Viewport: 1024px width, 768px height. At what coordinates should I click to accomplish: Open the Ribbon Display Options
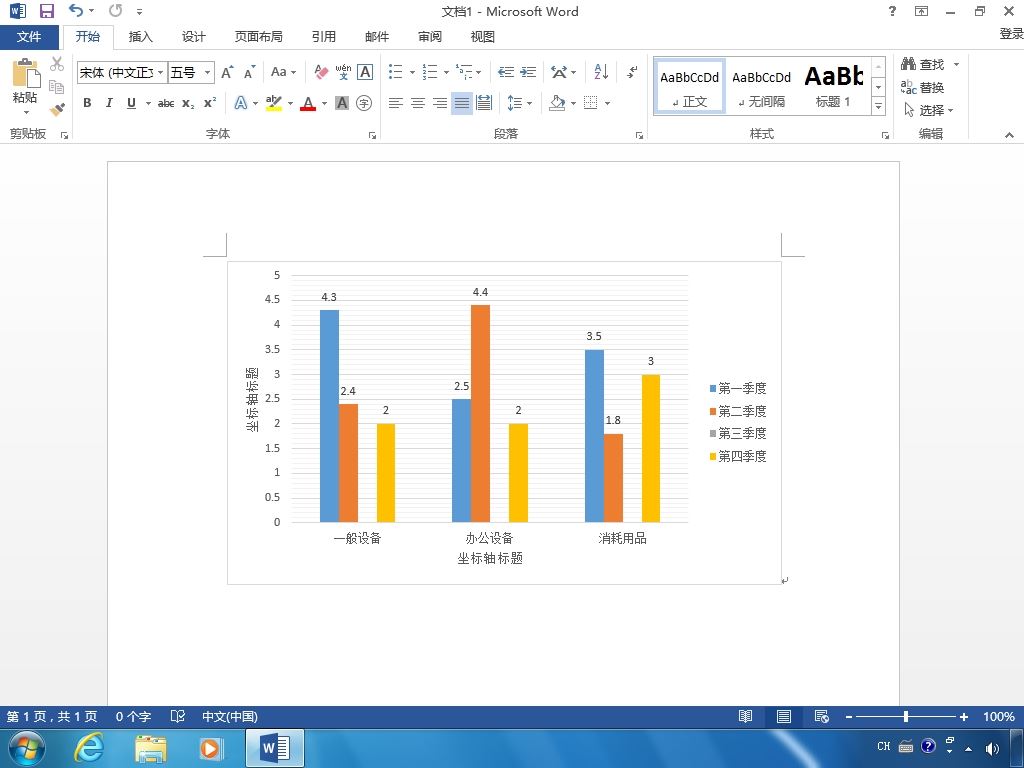[x=921, y=11]
